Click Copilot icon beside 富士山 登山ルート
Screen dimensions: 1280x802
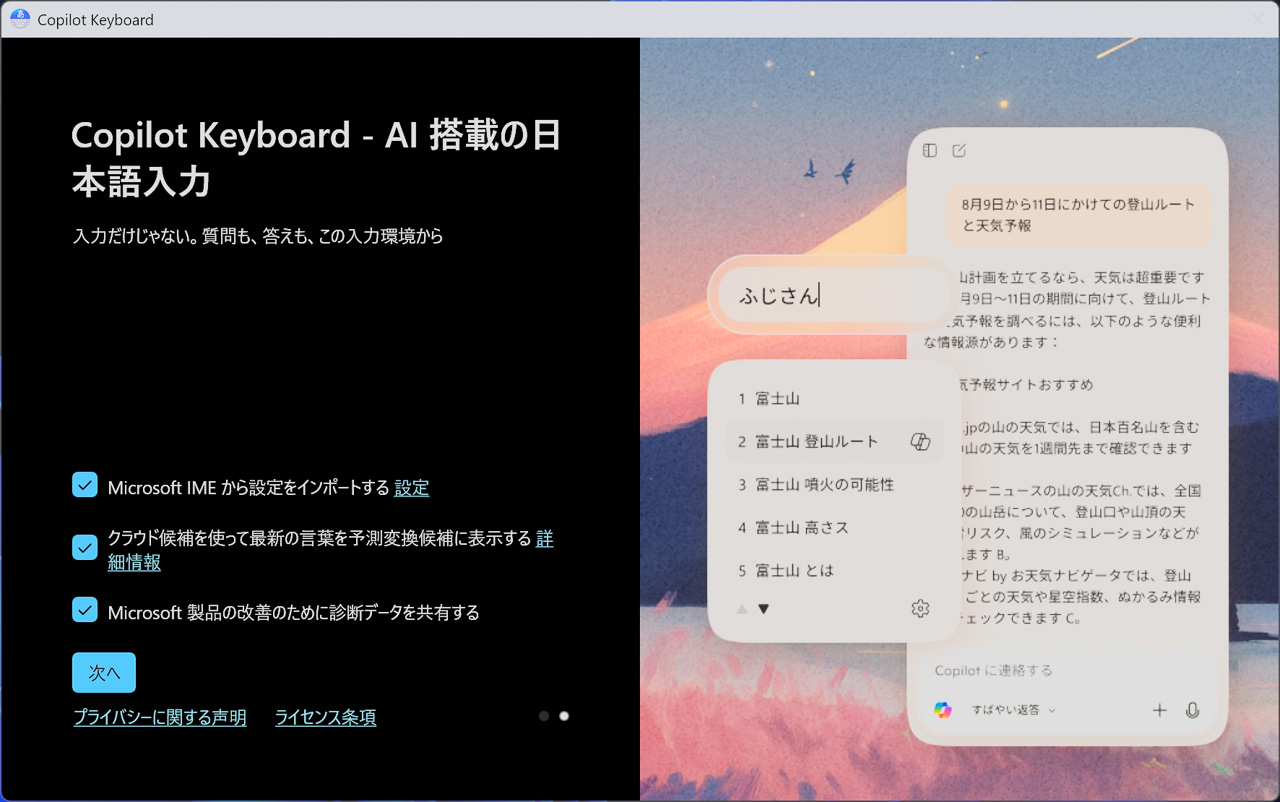point(921,442)
